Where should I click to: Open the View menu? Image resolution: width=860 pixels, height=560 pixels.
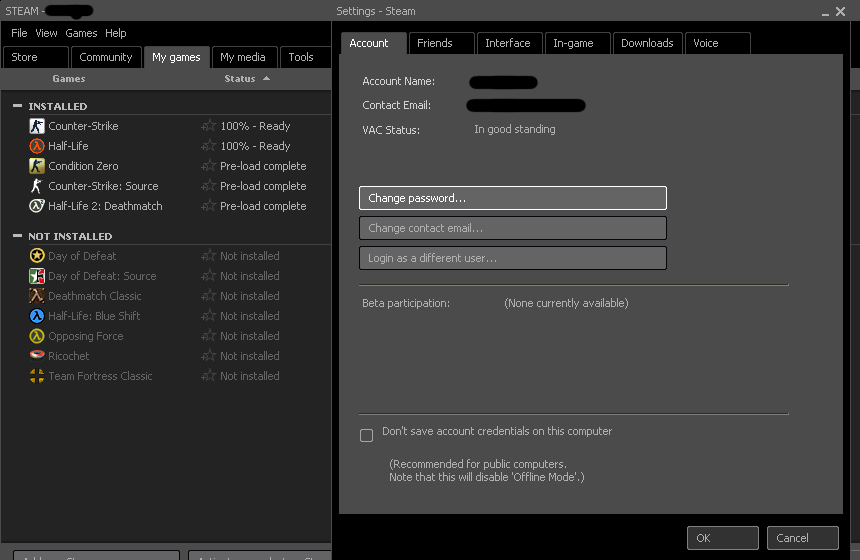coord(46,33)
